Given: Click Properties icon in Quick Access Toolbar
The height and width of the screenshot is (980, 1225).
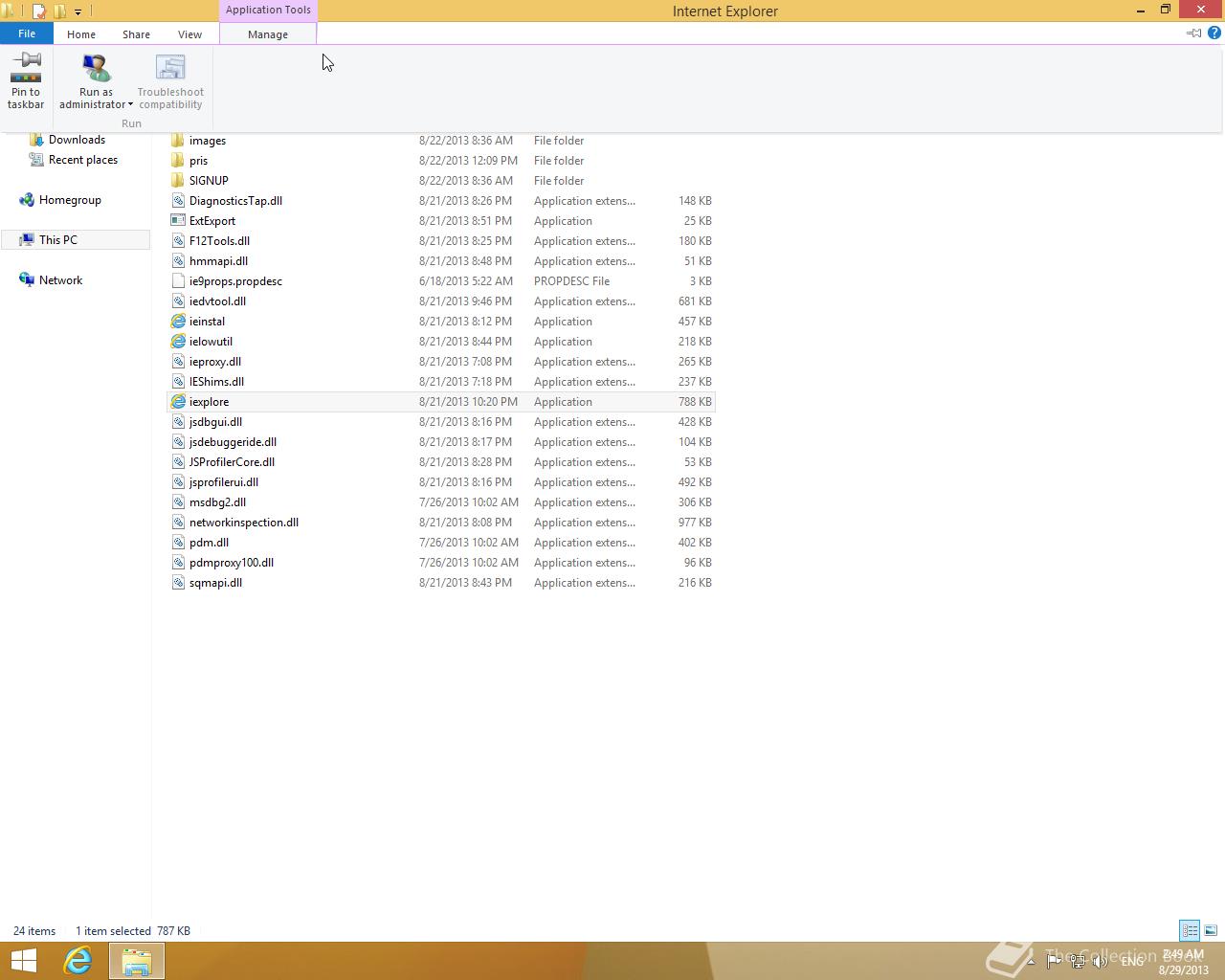Looking at the screenshot, I should (x=39, y=11).
